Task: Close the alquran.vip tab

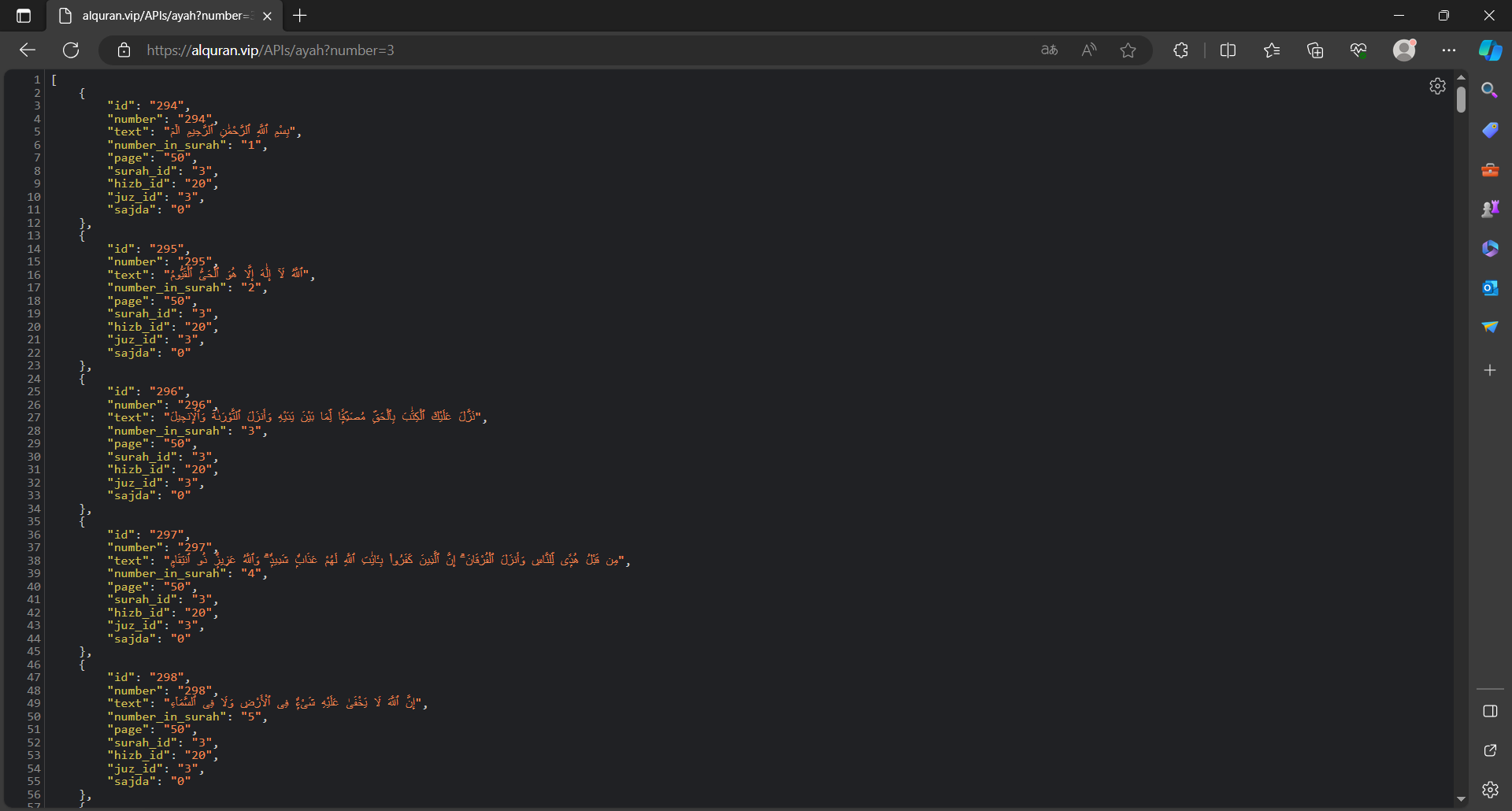Action: click(267, 16)
